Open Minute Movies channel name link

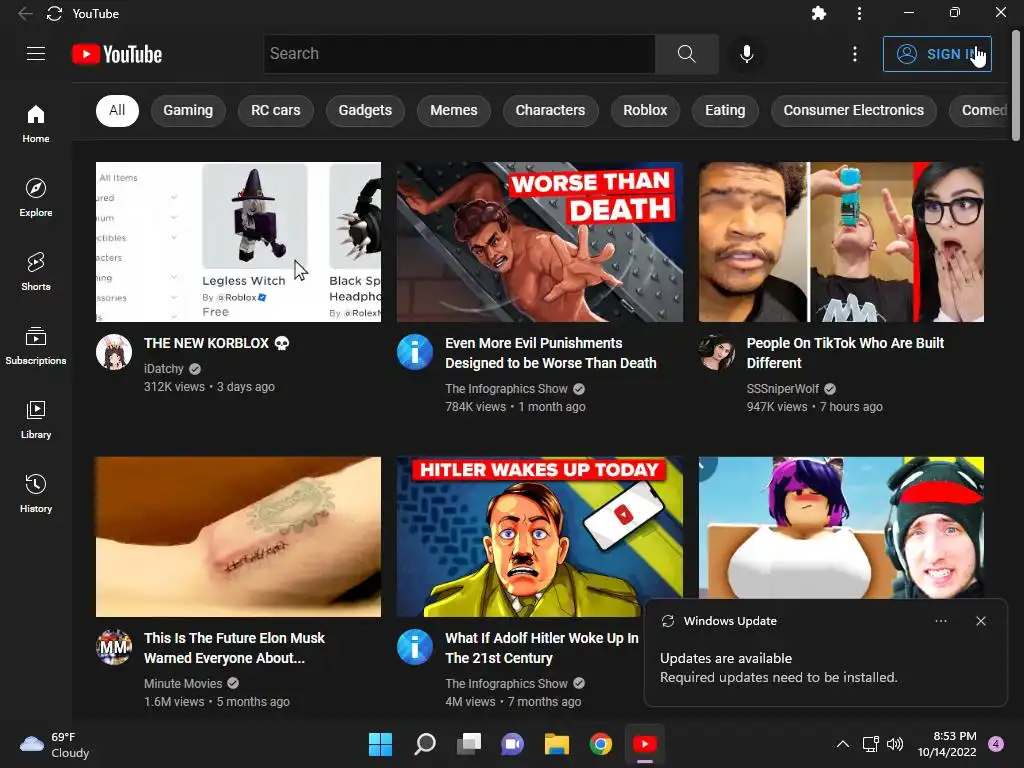coord(183,684)
